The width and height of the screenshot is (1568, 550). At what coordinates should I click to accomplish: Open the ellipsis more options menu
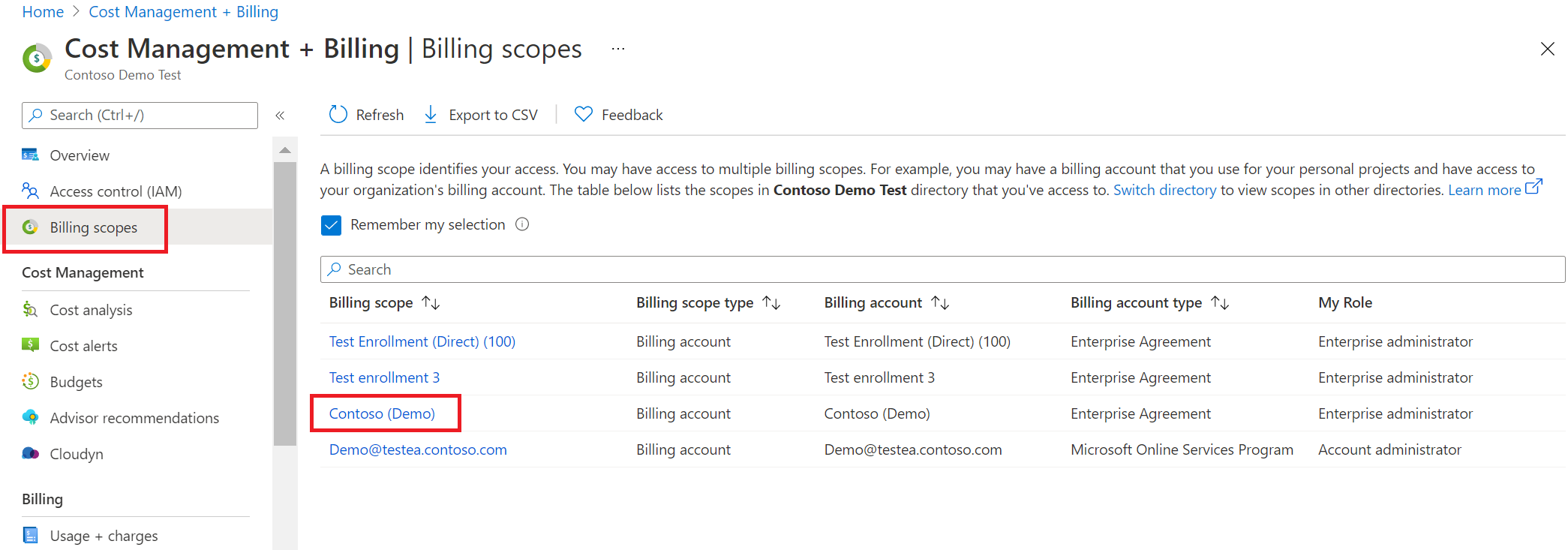pos(618,50)
